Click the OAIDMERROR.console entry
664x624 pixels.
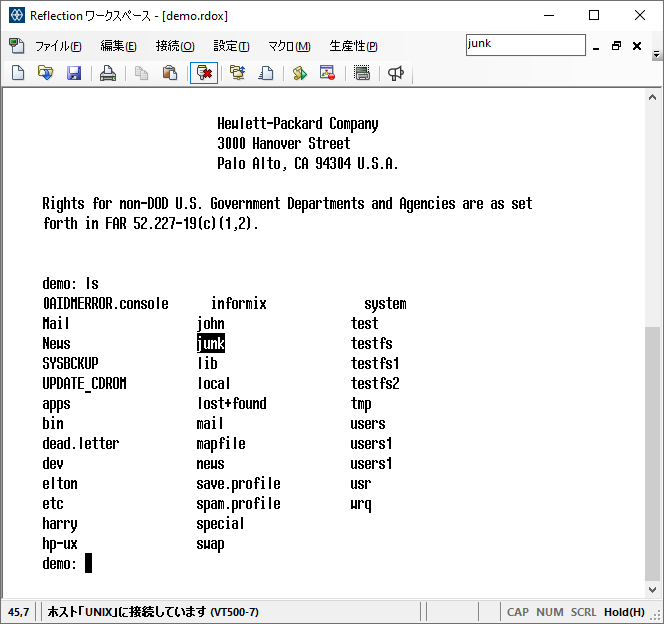click(x=105, y=304)
